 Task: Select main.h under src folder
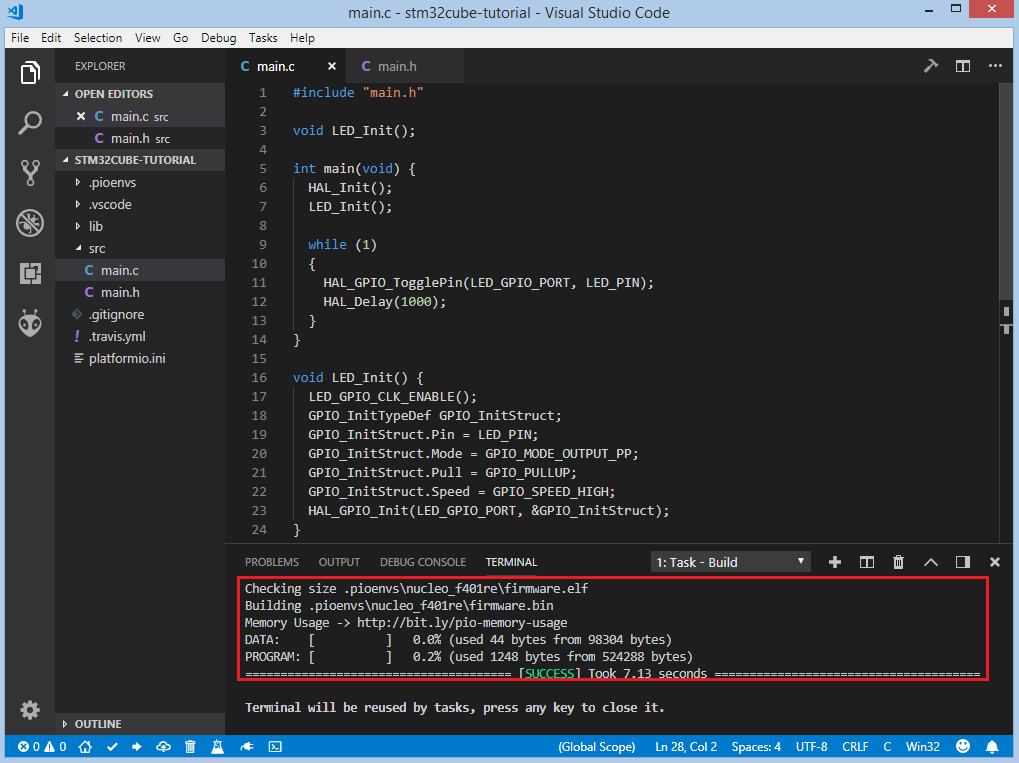pos(140,292)
